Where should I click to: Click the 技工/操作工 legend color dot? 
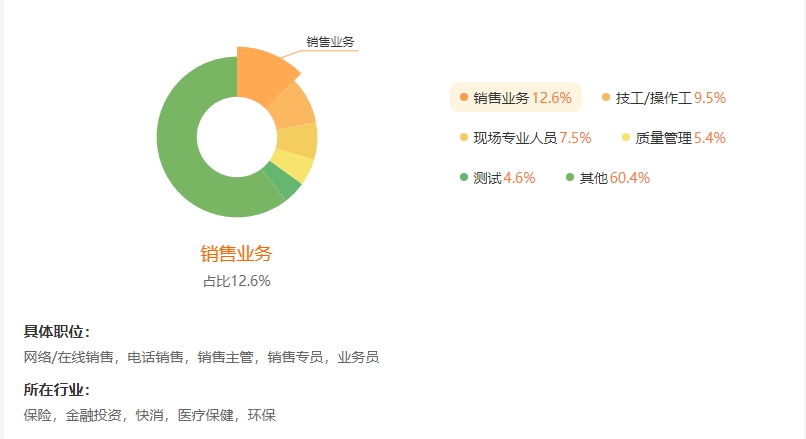tap(606, 97)
